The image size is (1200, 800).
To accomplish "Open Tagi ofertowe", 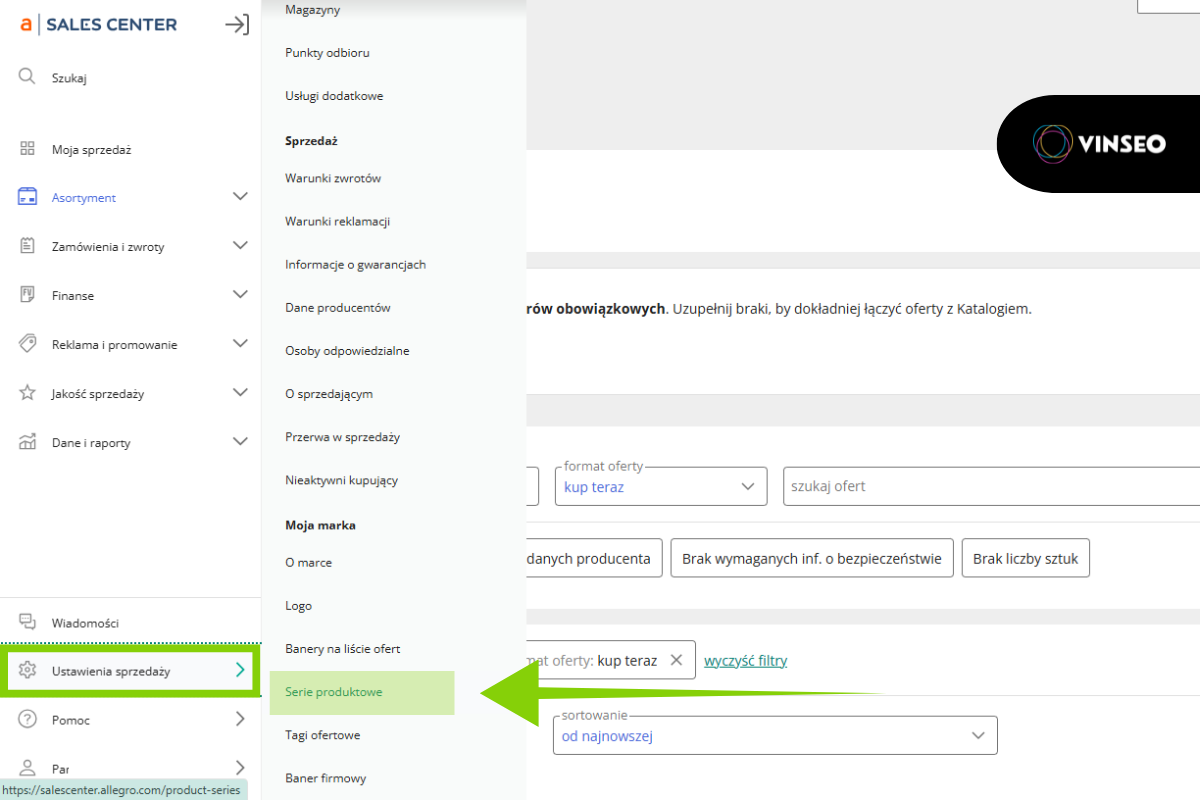I will (322, 735).
